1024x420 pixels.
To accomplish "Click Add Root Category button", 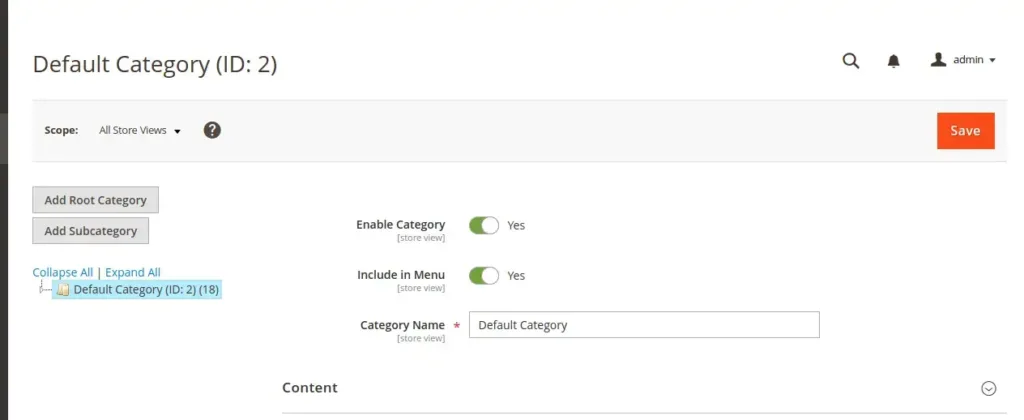I will click(x=95, y=200).
